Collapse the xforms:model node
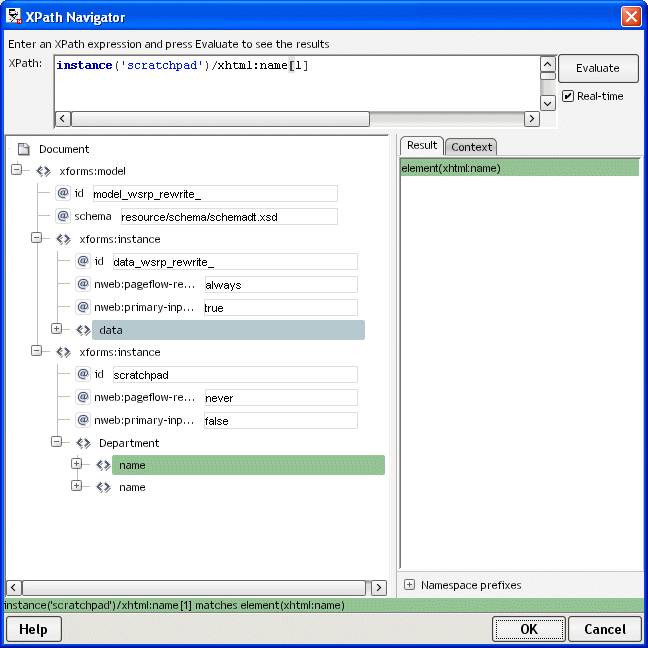The width and height of the screenshot is (648, 648). [16, 169]
